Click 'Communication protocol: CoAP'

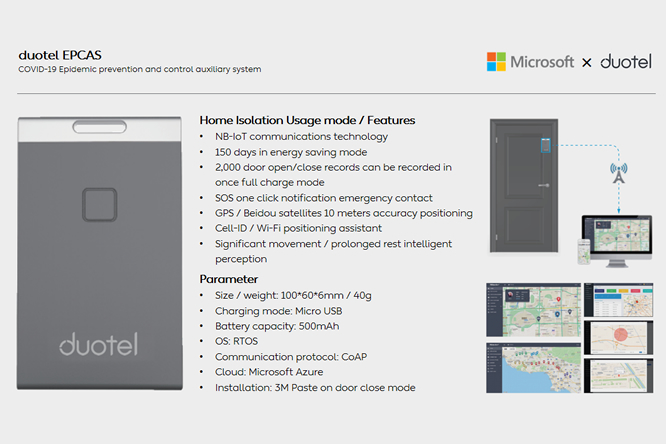(291, 357)
